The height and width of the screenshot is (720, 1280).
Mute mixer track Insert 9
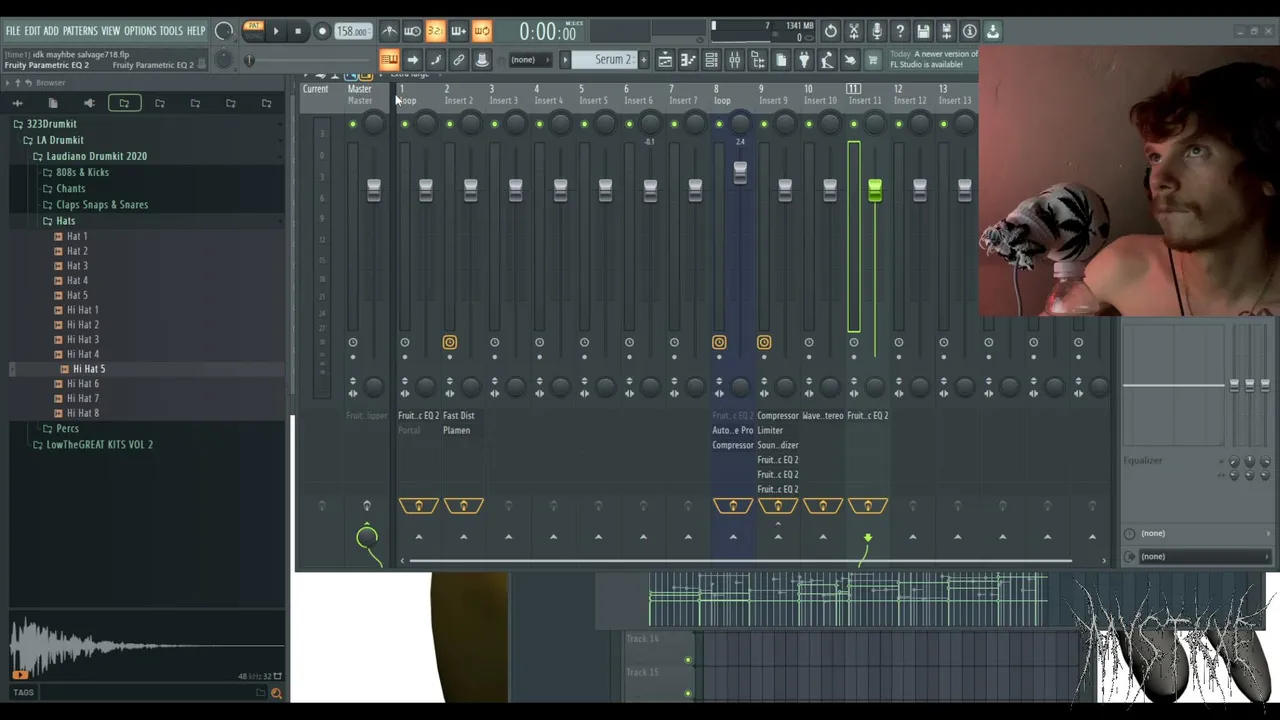tap(764, 124)
